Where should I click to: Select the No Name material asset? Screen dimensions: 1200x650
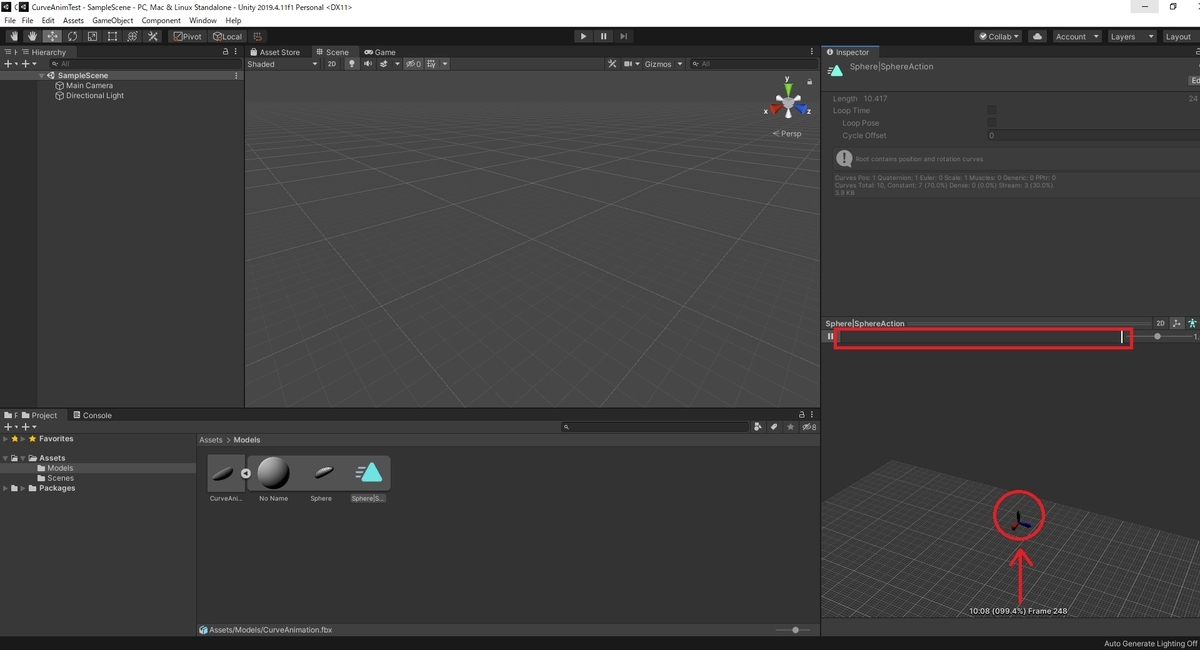click(273, 479)
